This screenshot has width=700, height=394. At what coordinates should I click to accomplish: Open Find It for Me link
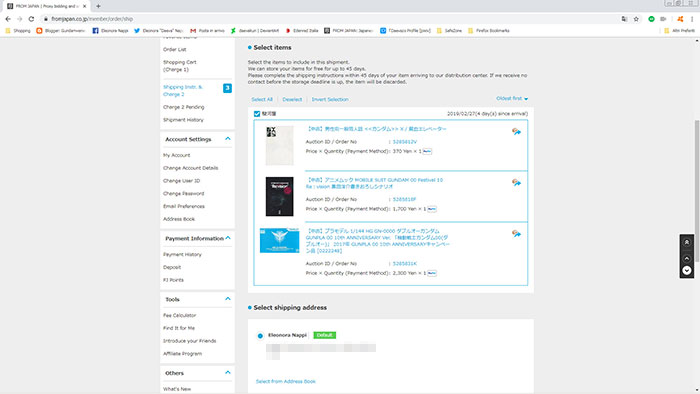click(x=179, y=328)
